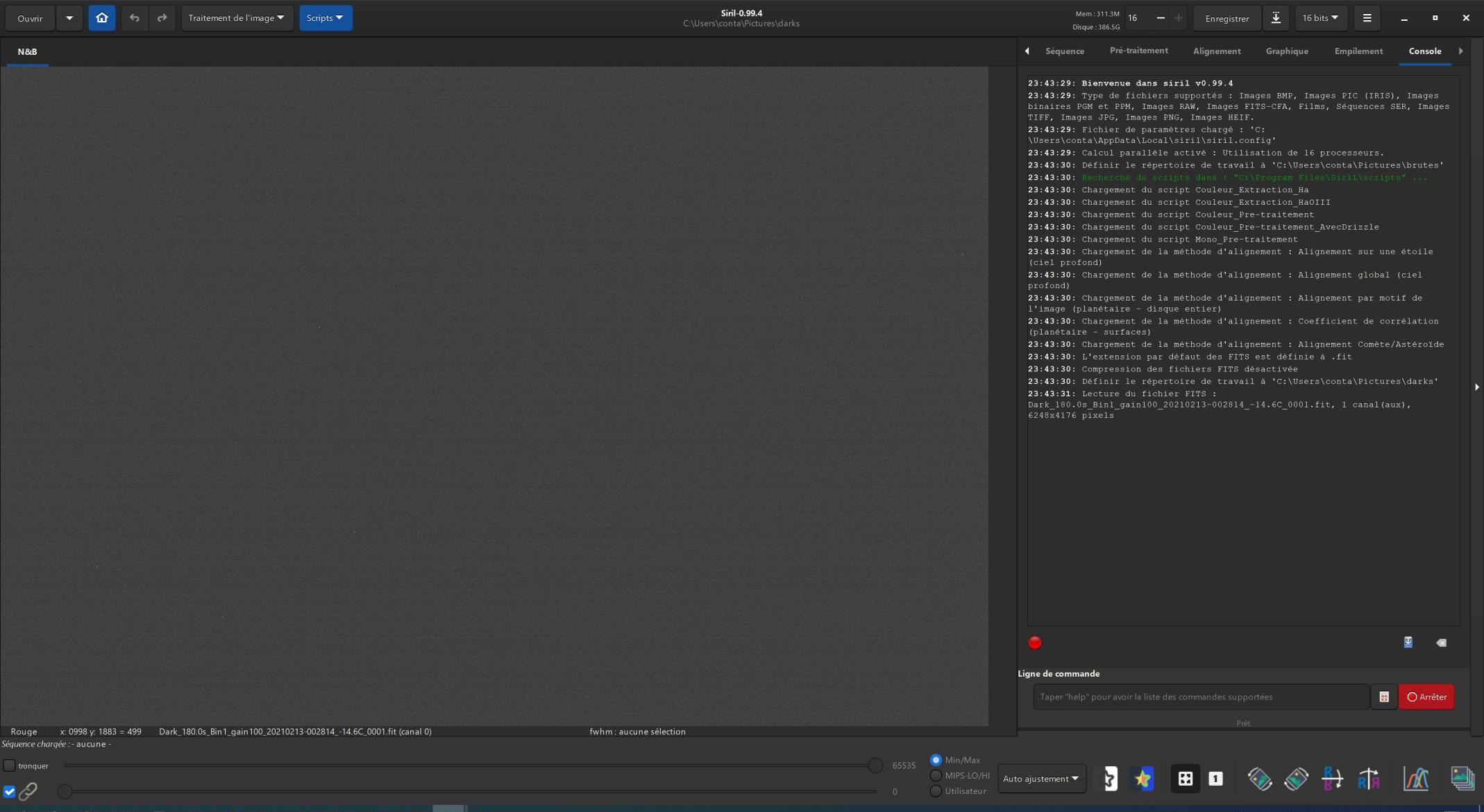
Task: Expand the Auto ajustement dropdown
Action: pos(1040,779)
